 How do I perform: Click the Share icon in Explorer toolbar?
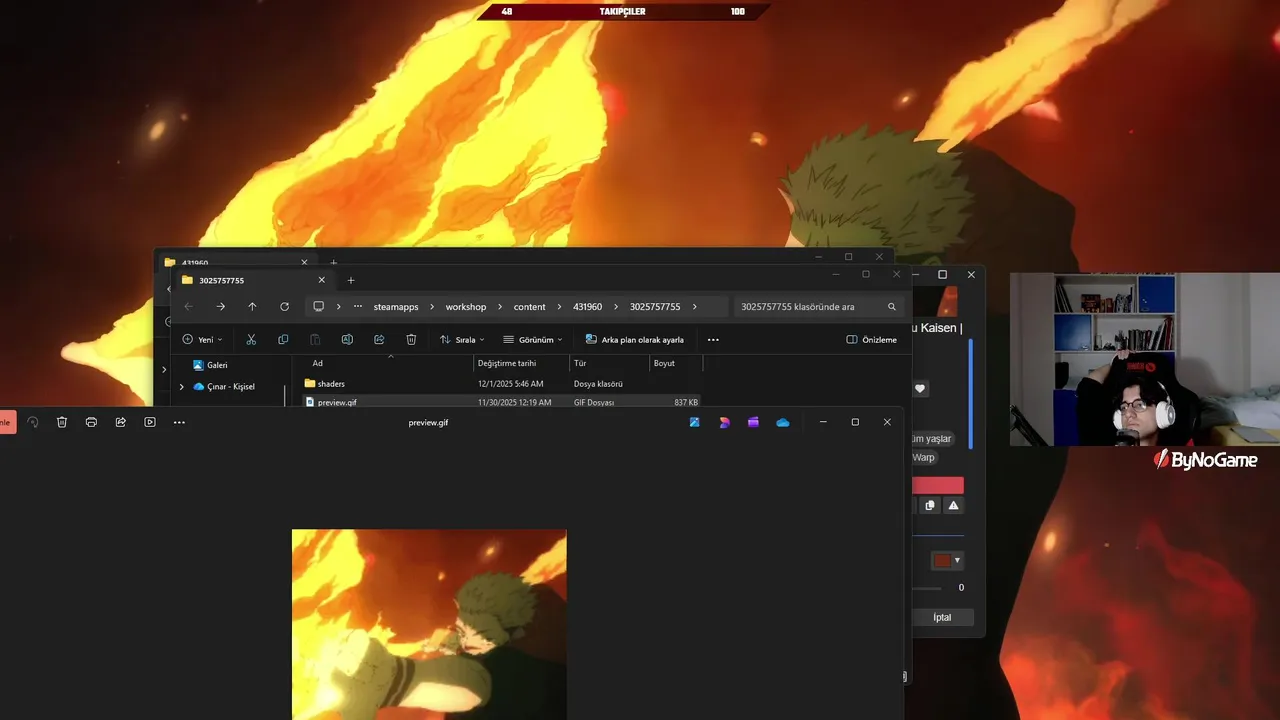tap(379, 340)
